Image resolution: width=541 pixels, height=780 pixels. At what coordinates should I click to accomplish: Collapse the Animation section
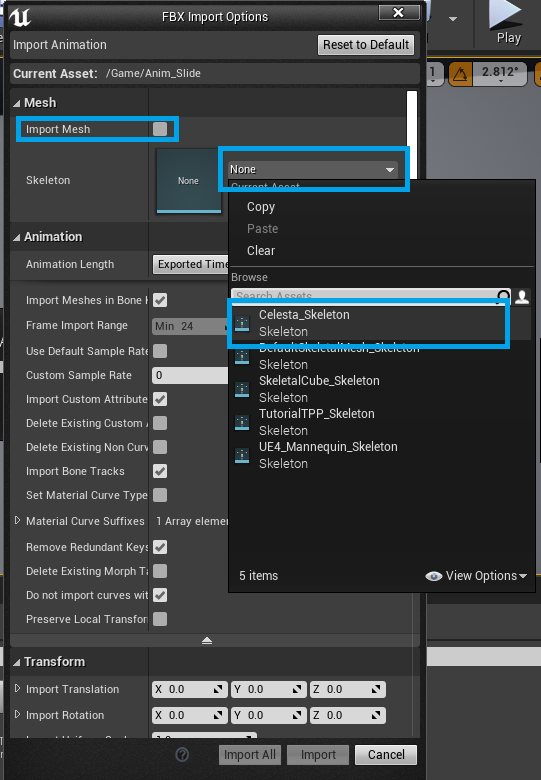(x=17, y=237)
